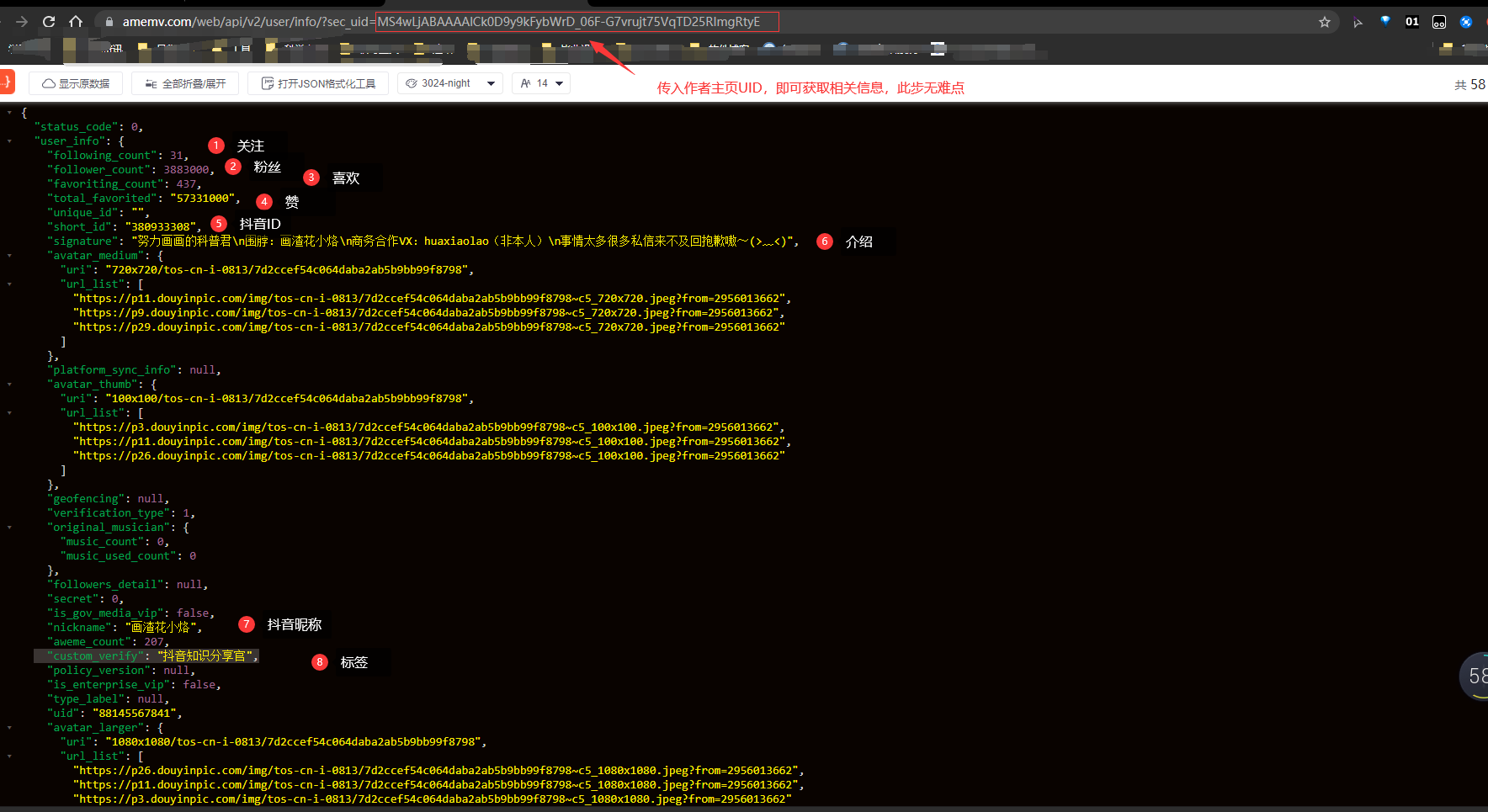Click the 全部折叠/展开 button

(184, 83)
